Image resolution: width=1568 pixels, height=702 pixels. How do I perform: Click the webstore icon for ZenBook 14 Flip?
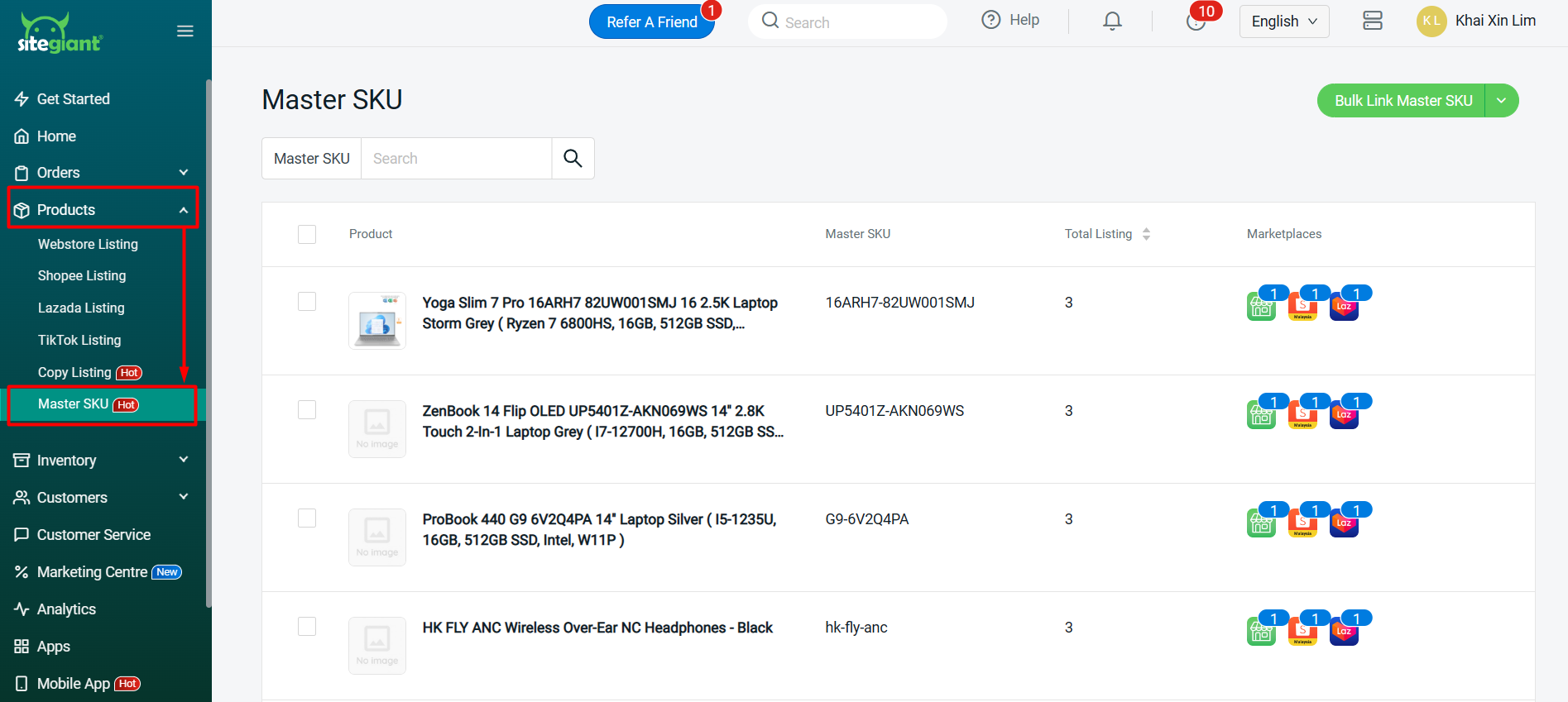(1261, 416)
